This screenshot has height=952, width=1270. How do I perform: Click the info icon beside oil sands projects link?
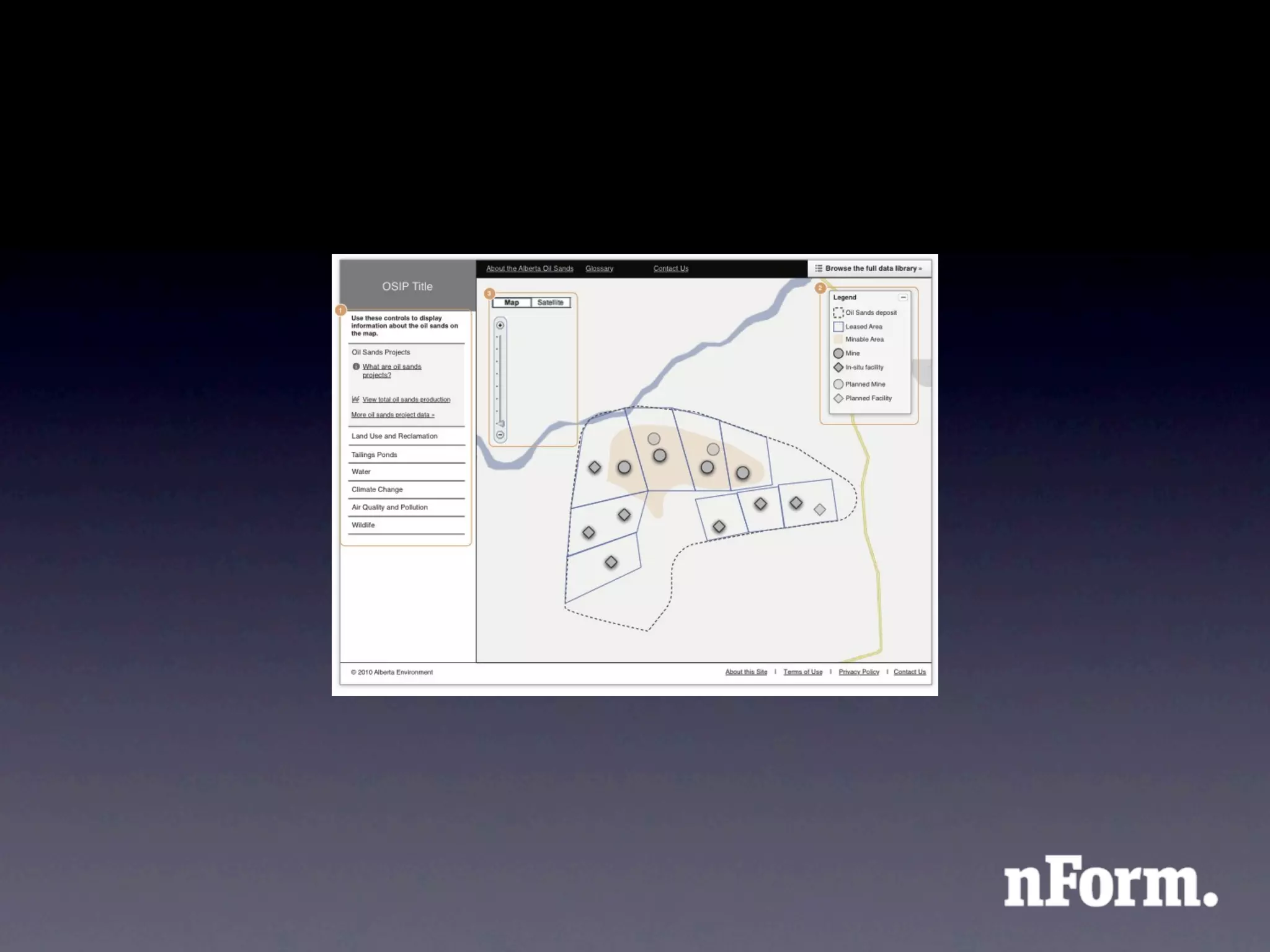pos(356,366)
